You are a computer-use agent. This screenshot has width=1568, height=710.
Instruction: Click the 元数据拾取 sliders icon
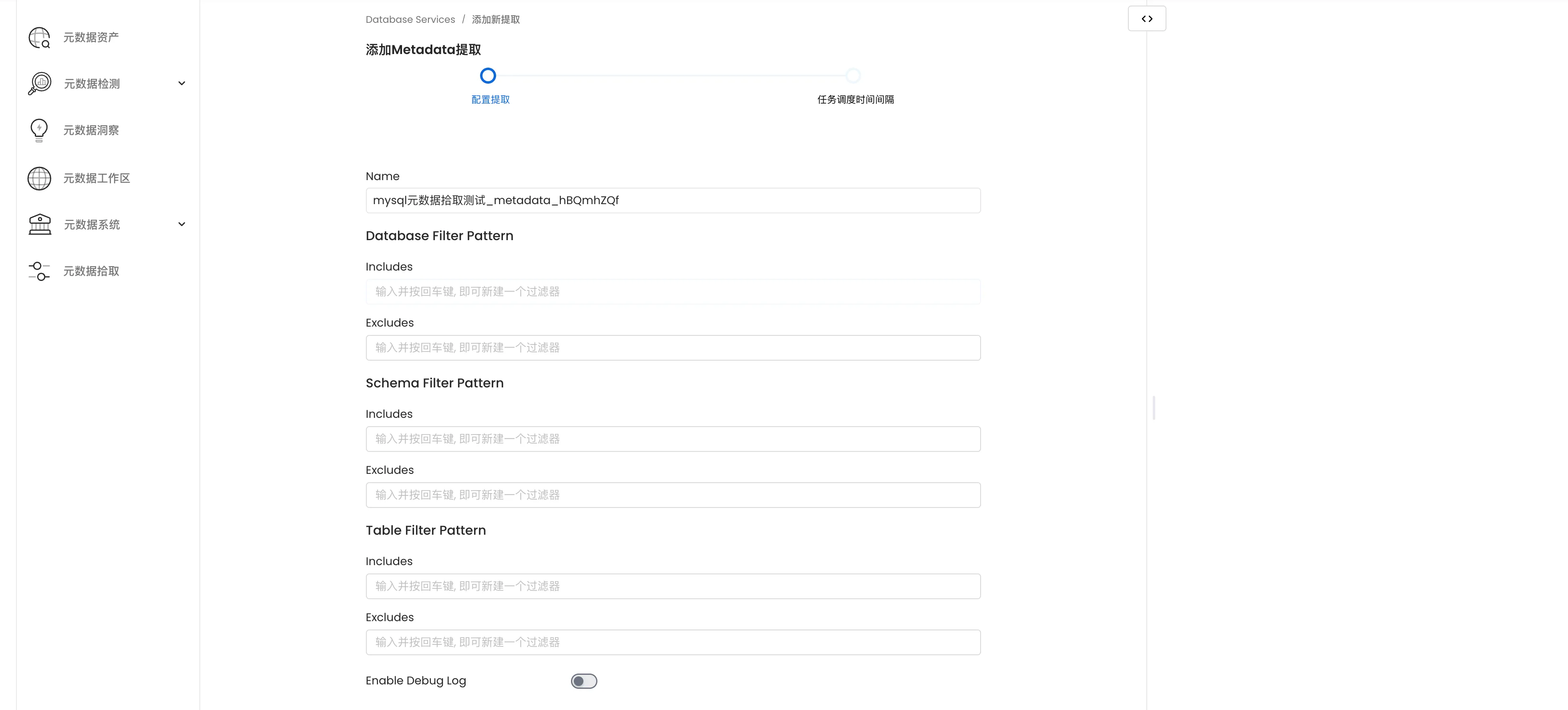tap(40, 271)
